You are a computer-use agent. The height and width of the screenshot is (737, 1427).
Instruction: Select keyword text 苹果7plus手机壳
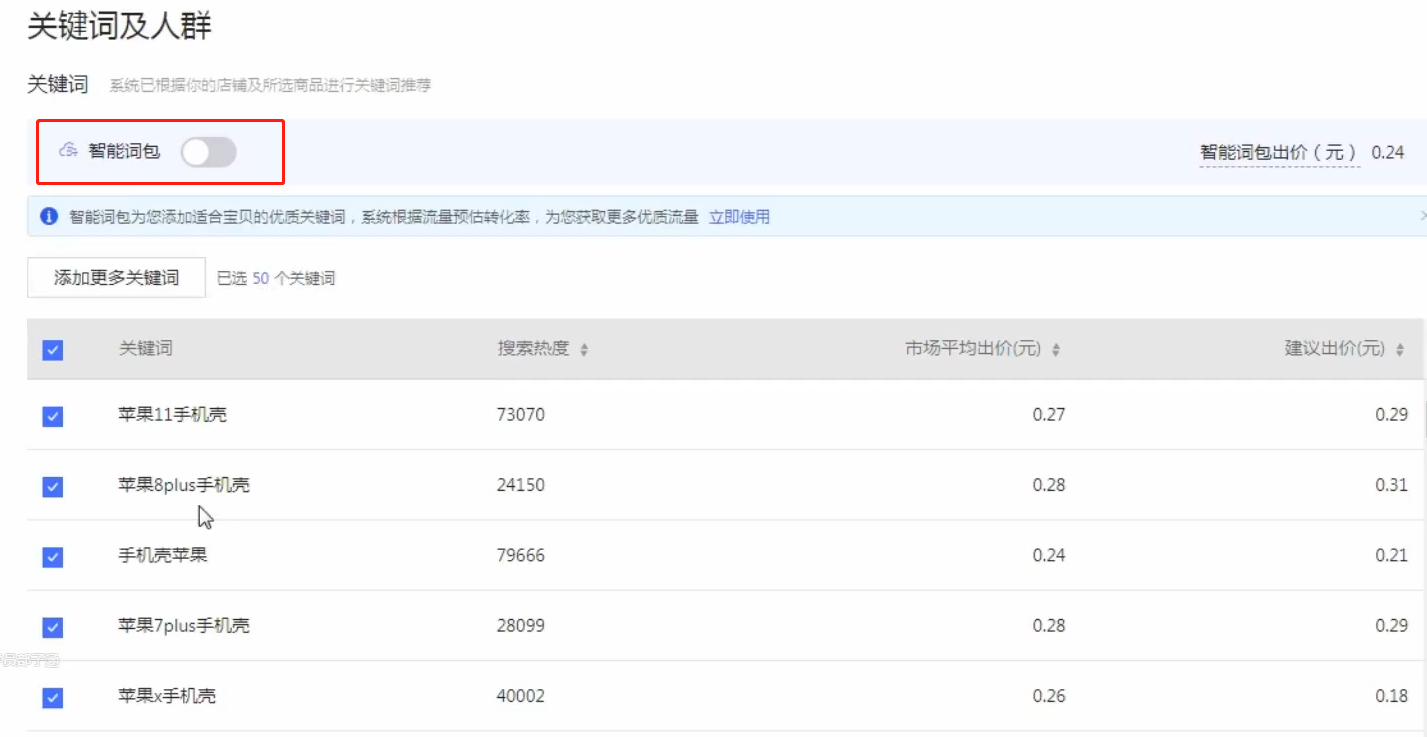[184, 626]
